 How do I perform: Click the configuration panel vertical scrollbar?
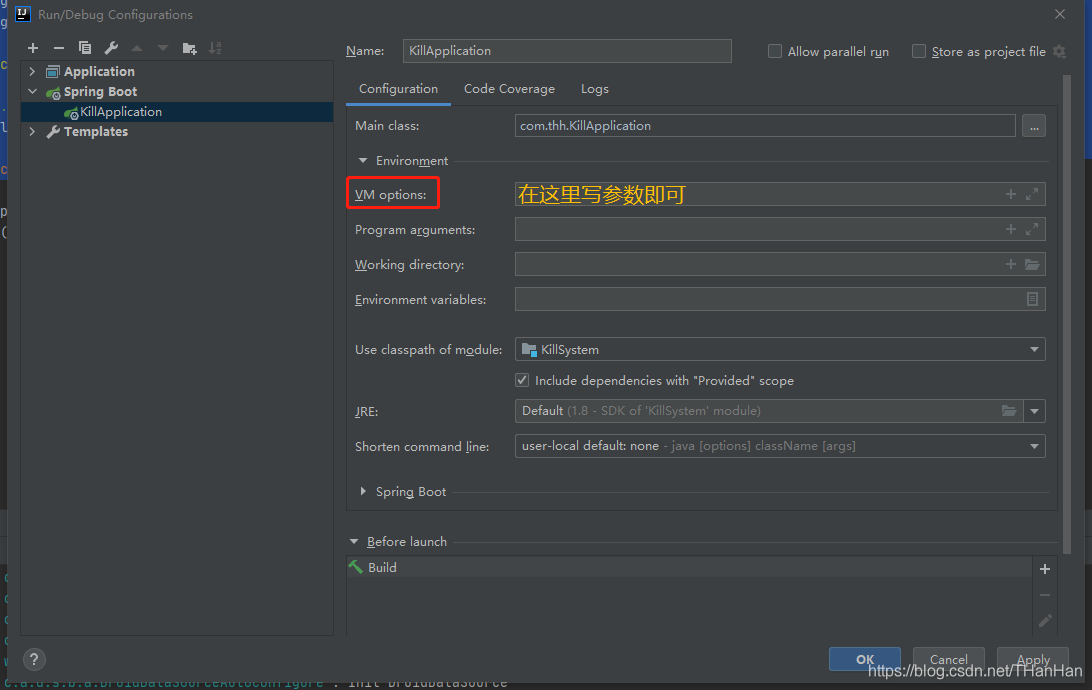[1067, 313]
